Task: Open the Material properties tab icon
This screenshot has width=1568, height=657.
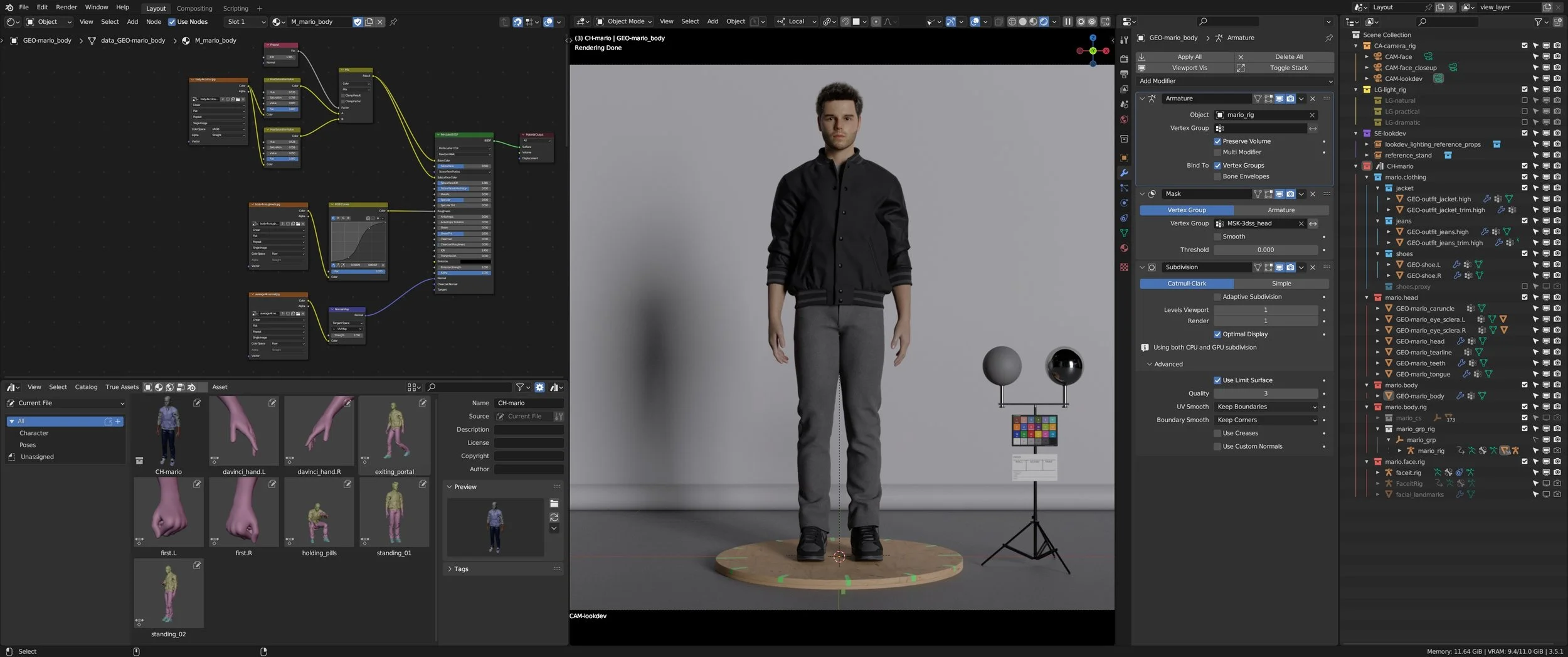Action: 1124,248
